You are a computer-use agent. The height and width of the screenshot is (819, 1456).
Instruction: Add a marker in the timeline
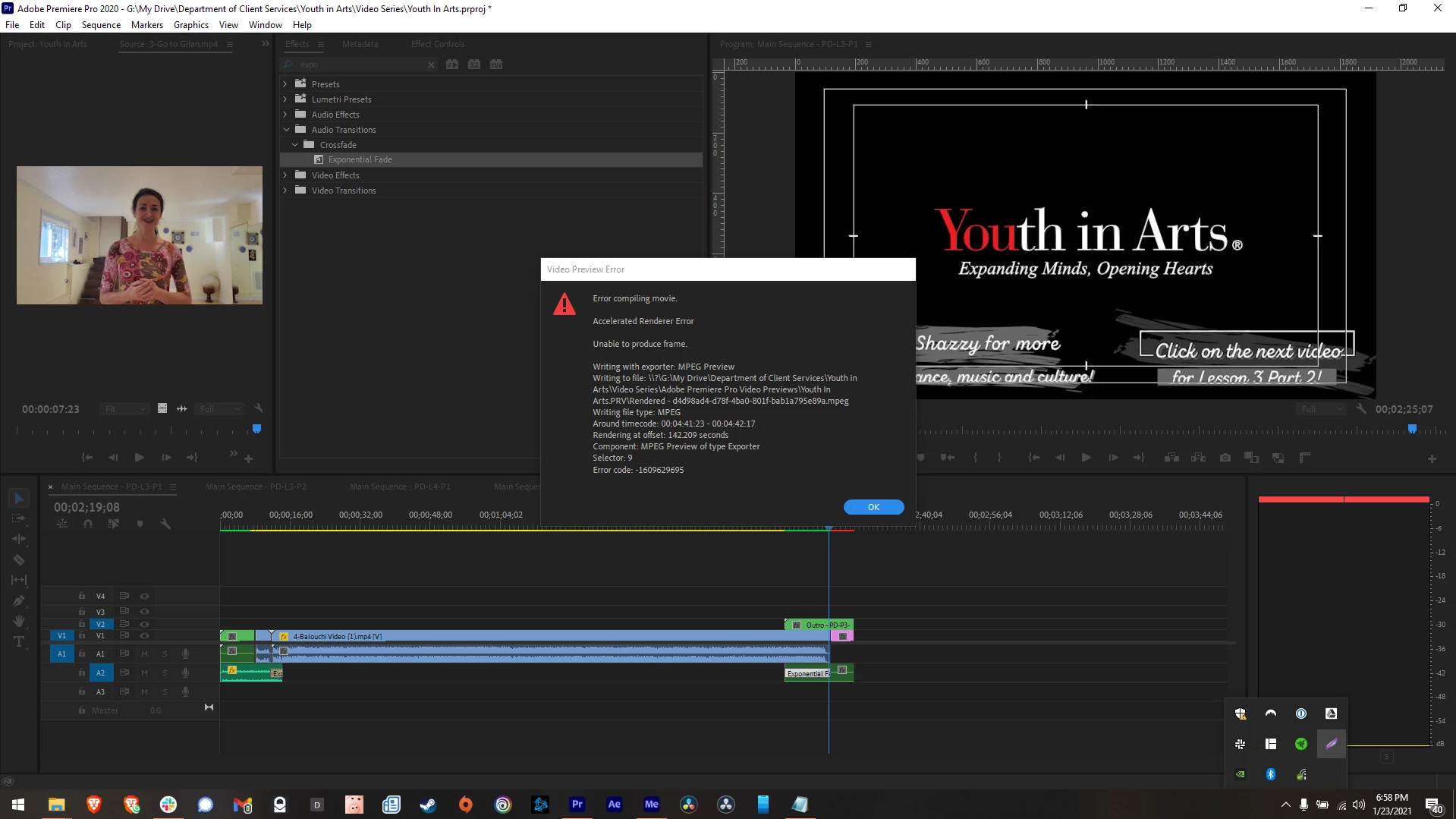[140, 524]
